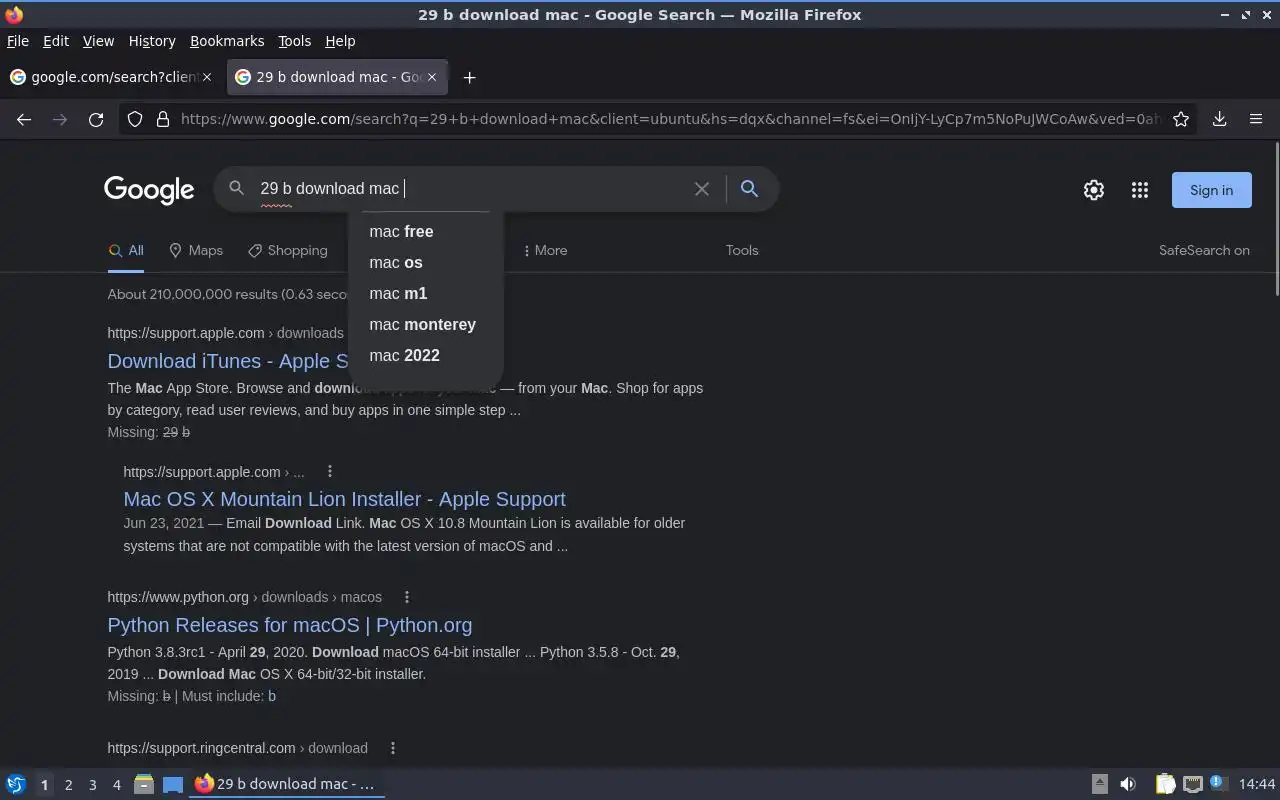Open the file manager in taskbar
Image resolution: width=1280 pixels, height=800 pixels.
click(x=143, y=784)
